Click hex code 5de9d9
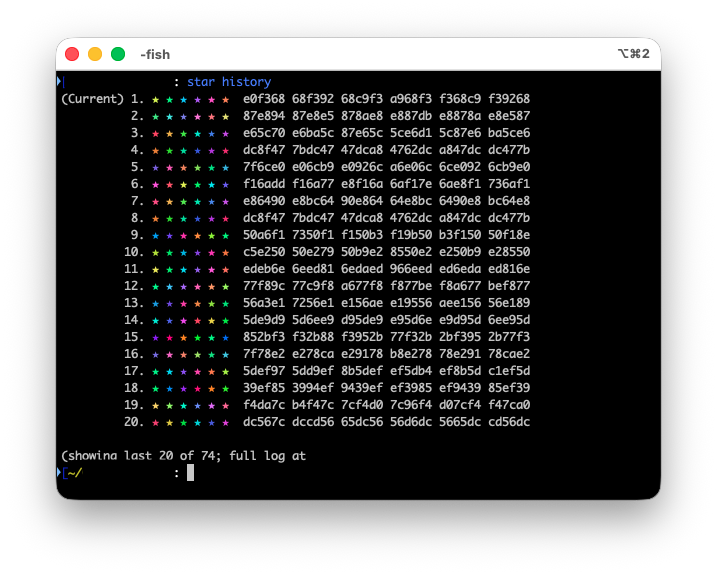717x574 pixels. pos(264,319)
